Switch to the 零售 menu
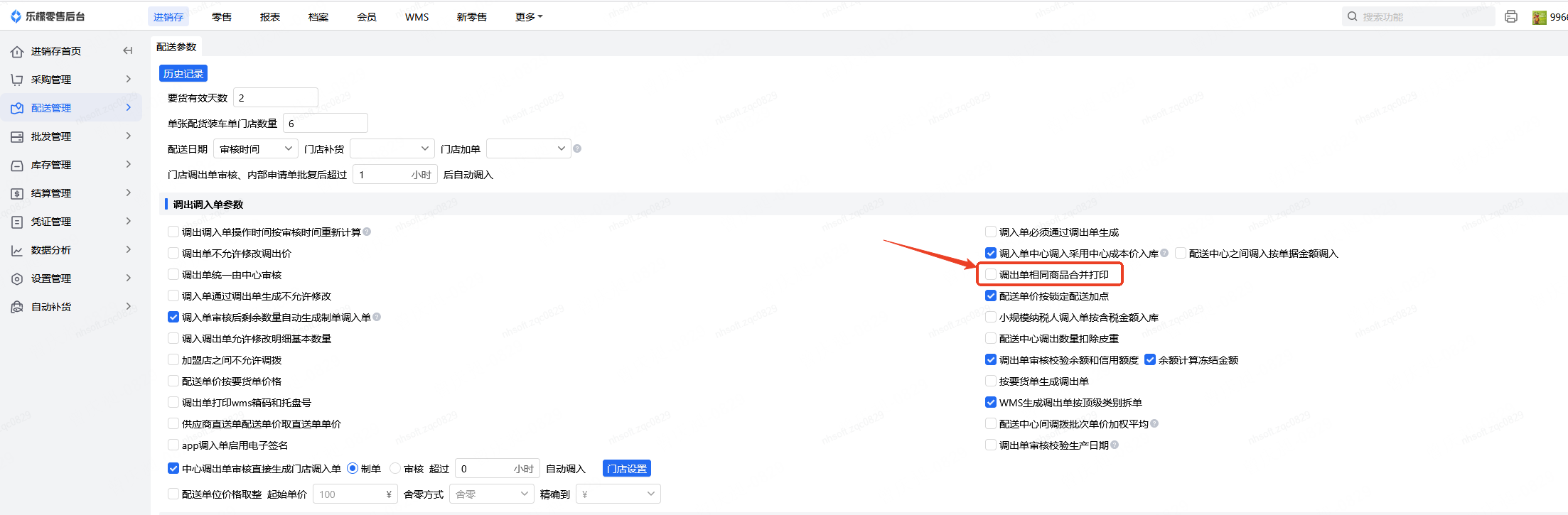Screen dimensions: 1568x515 [x=222, y=17]
